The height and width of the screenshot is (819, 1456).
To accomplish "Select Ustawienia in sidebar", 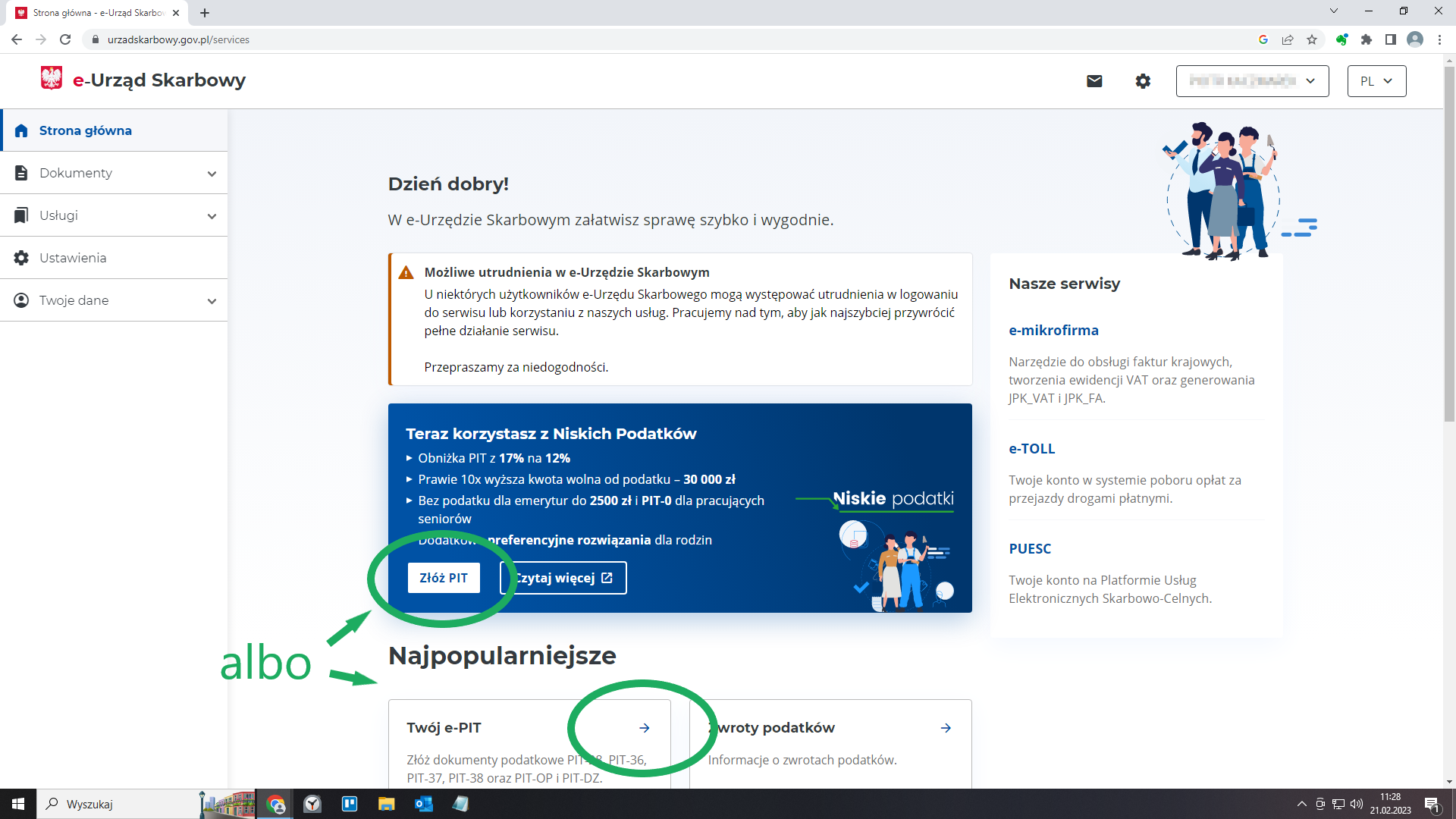I will pyautogui.click(x=114, y=258).
